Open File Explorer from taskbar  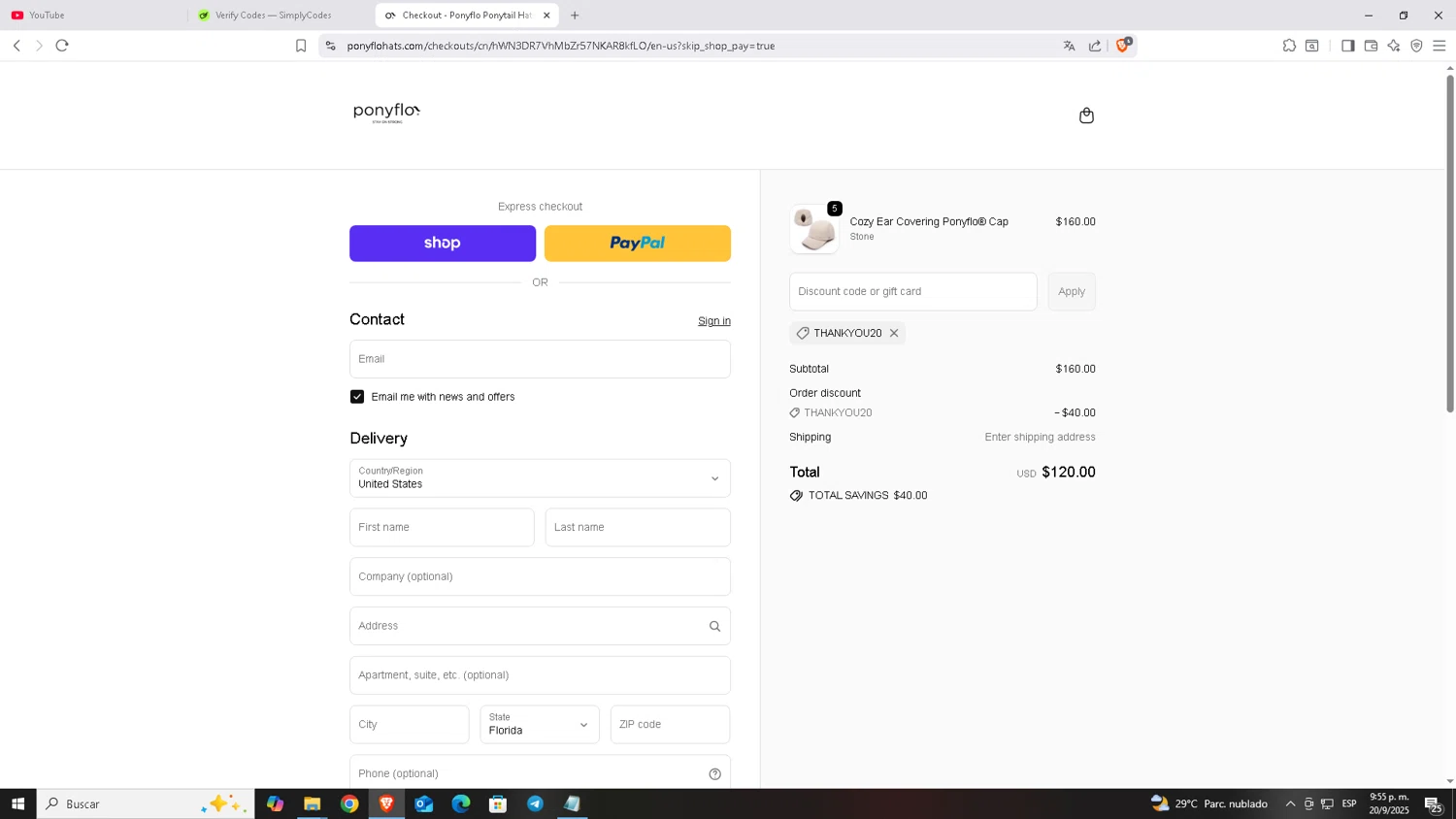point(312,803)
